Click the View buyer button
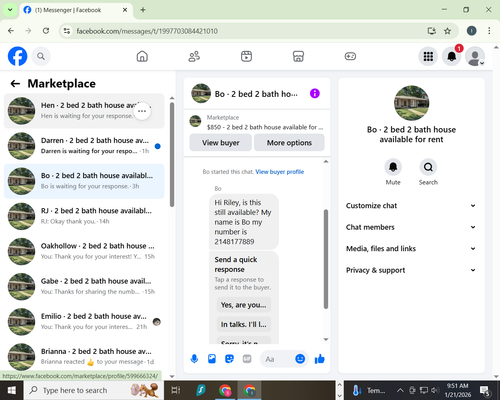 pos(220,143)
